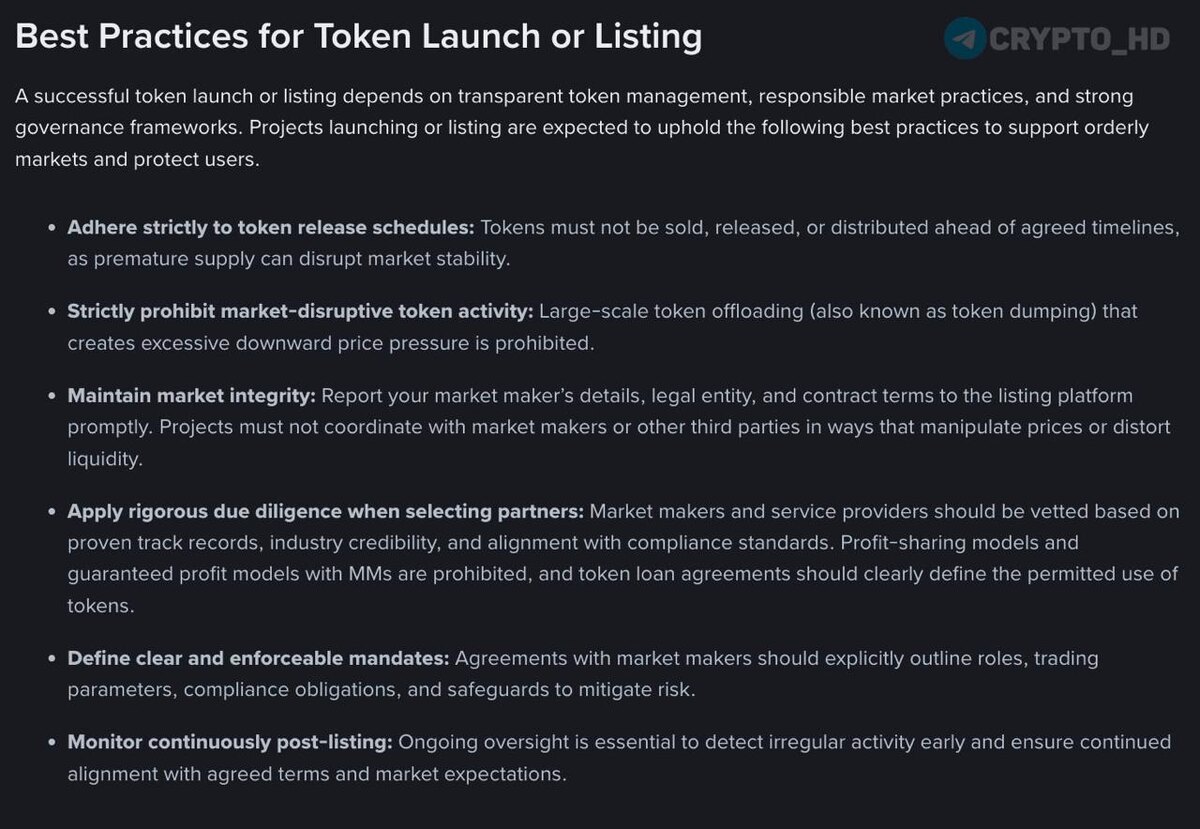Select the 'Strictly prohibit market-disruptive token activity' label

[300, 311]
